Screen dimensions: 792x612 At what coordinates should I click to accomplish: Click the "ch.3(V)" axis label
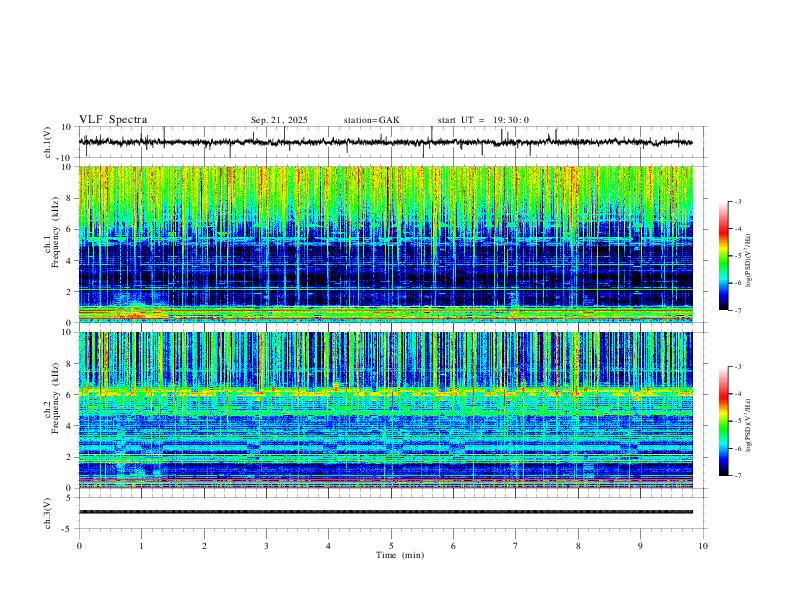point(48,513)
